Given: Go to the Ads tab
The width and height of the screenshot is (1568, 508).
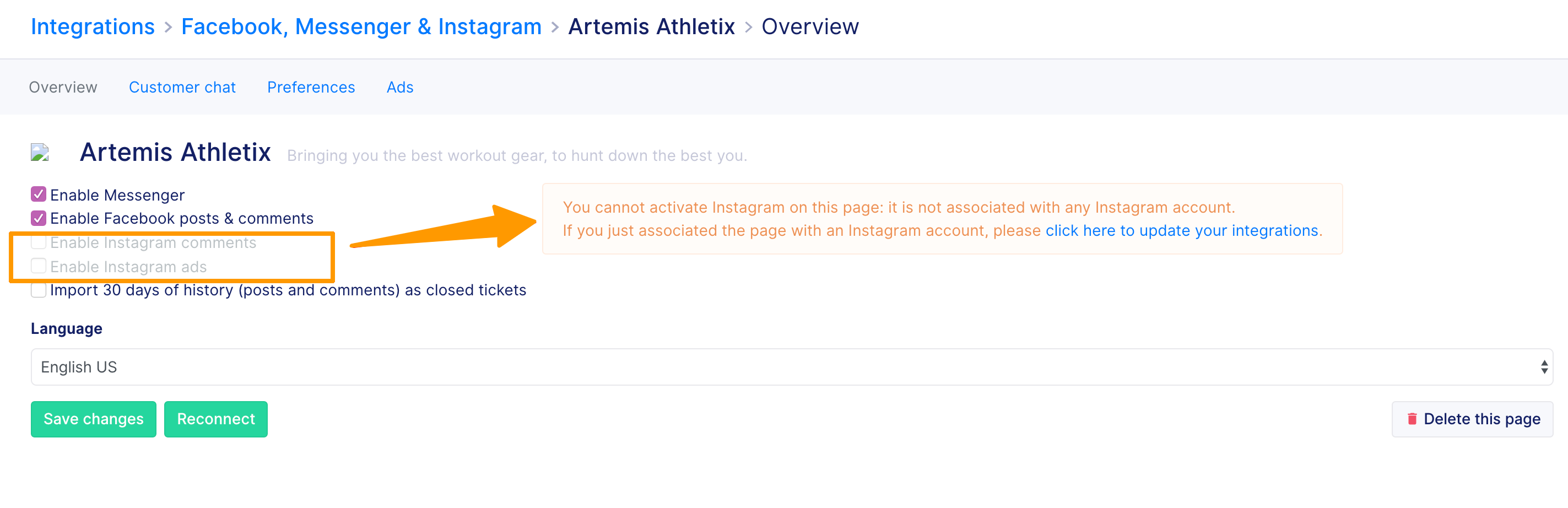Looking at the screenshot, I should coord(400,87).
